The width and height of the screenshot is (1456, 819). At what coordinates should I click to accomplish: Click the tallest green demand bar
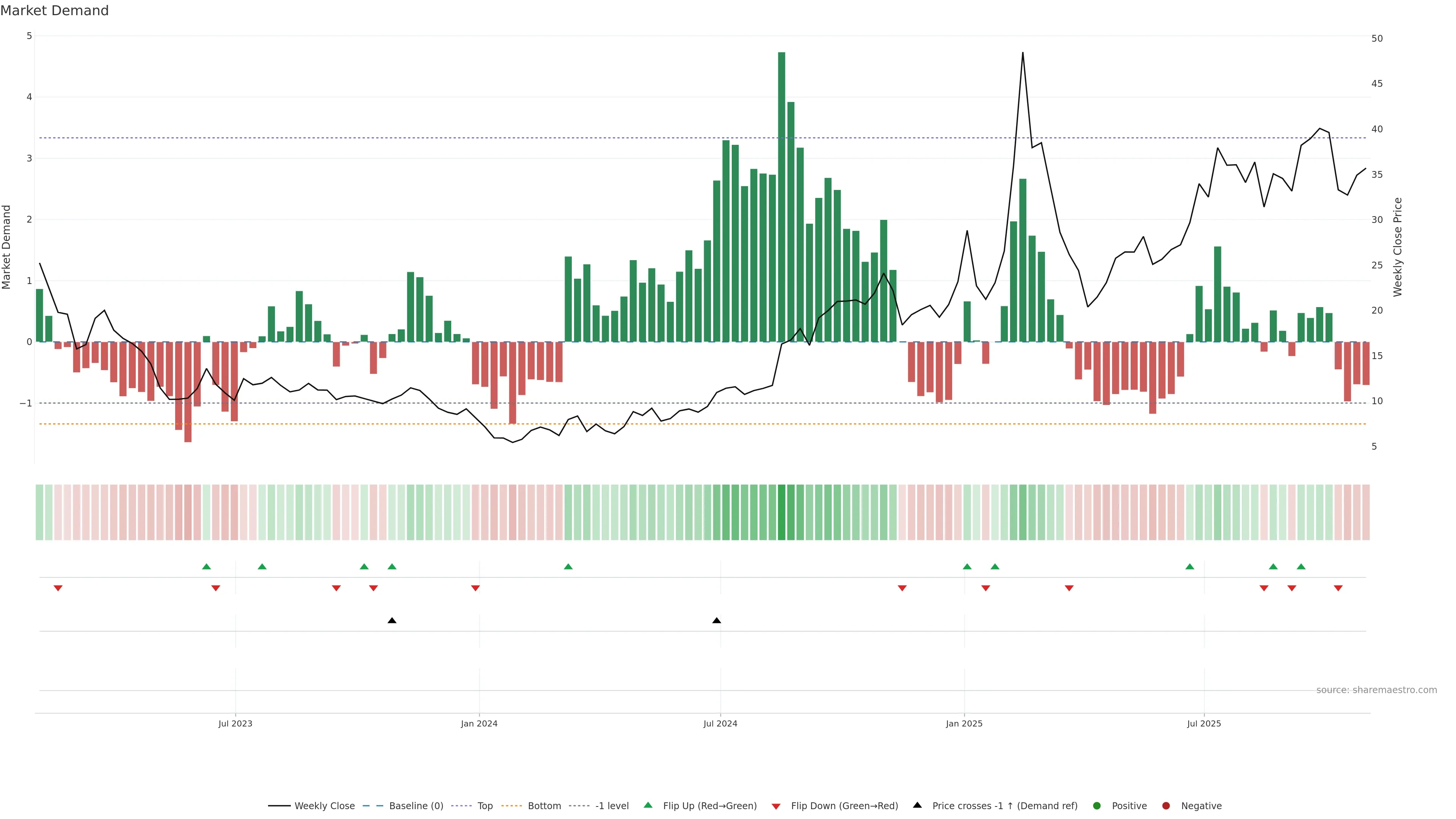pos(782,198)
